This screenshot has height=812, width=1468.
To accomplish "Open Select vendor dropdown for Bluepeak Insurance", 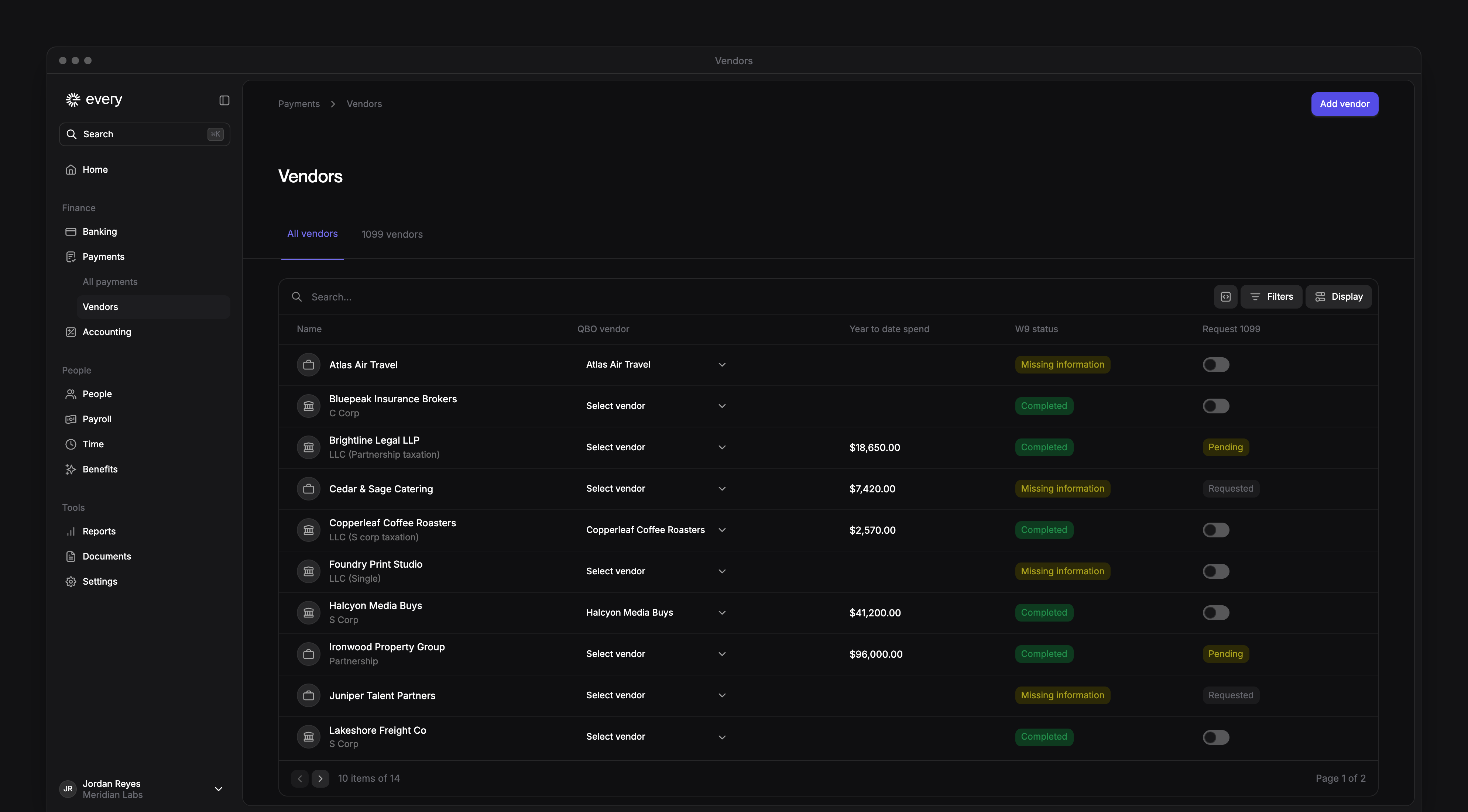I will [x=656, y=406].
